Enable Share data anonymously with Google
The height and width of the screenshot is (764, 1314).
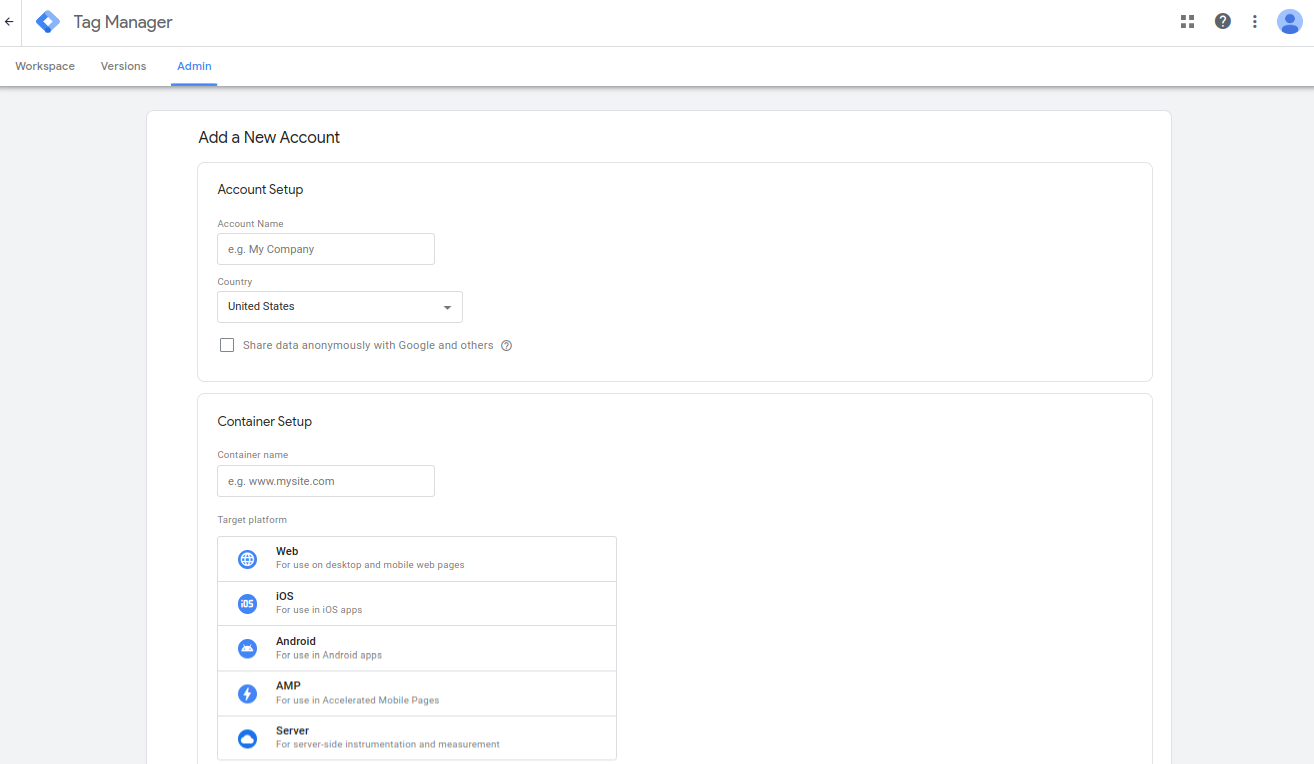coord(227,344)
